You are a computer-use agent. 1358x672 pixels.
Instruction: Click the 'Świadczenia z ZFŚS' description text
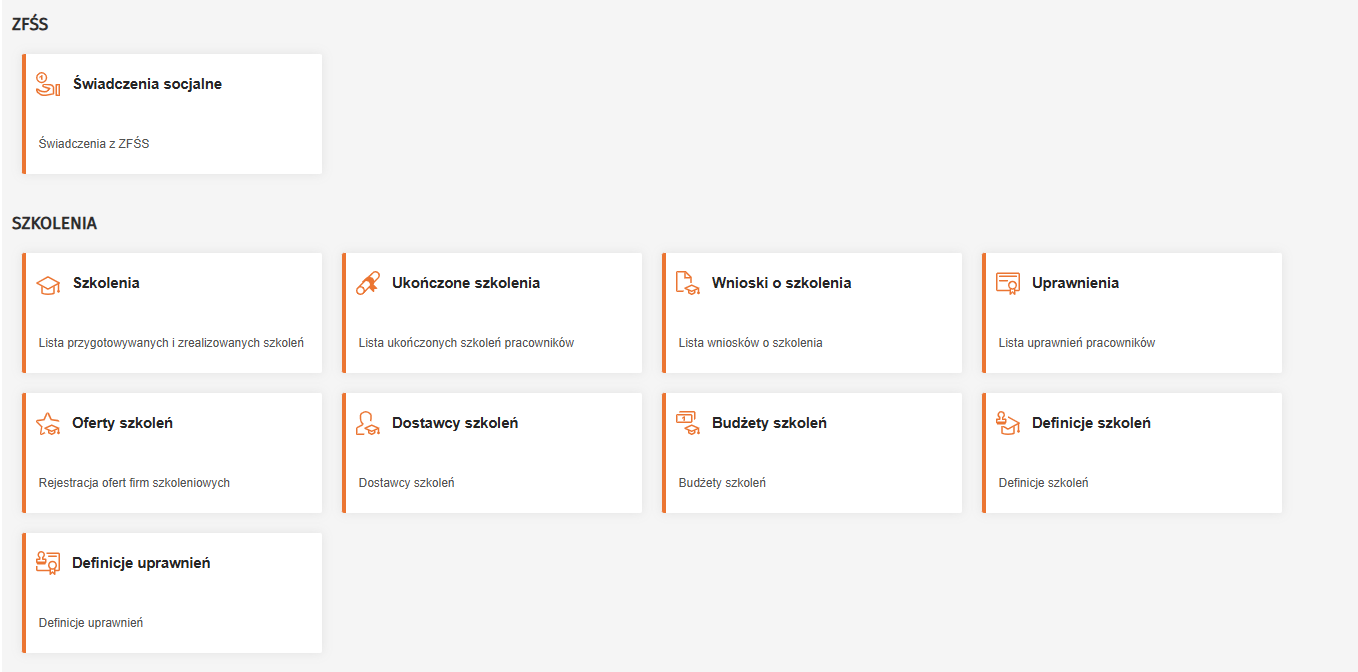tap(94, 144)
